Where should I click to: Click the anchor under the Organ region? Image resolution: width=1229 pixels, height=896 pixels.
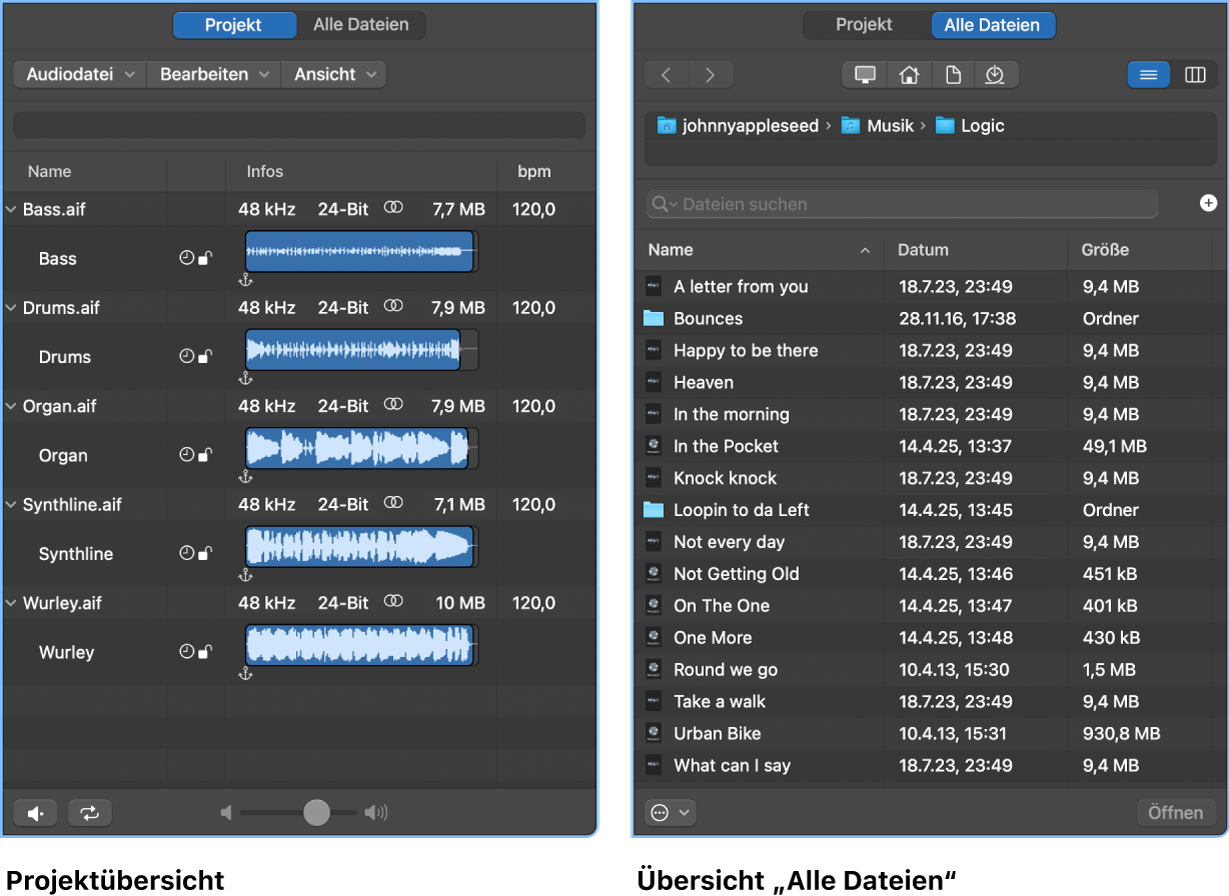pyautogui.click(x=246, y=477)
